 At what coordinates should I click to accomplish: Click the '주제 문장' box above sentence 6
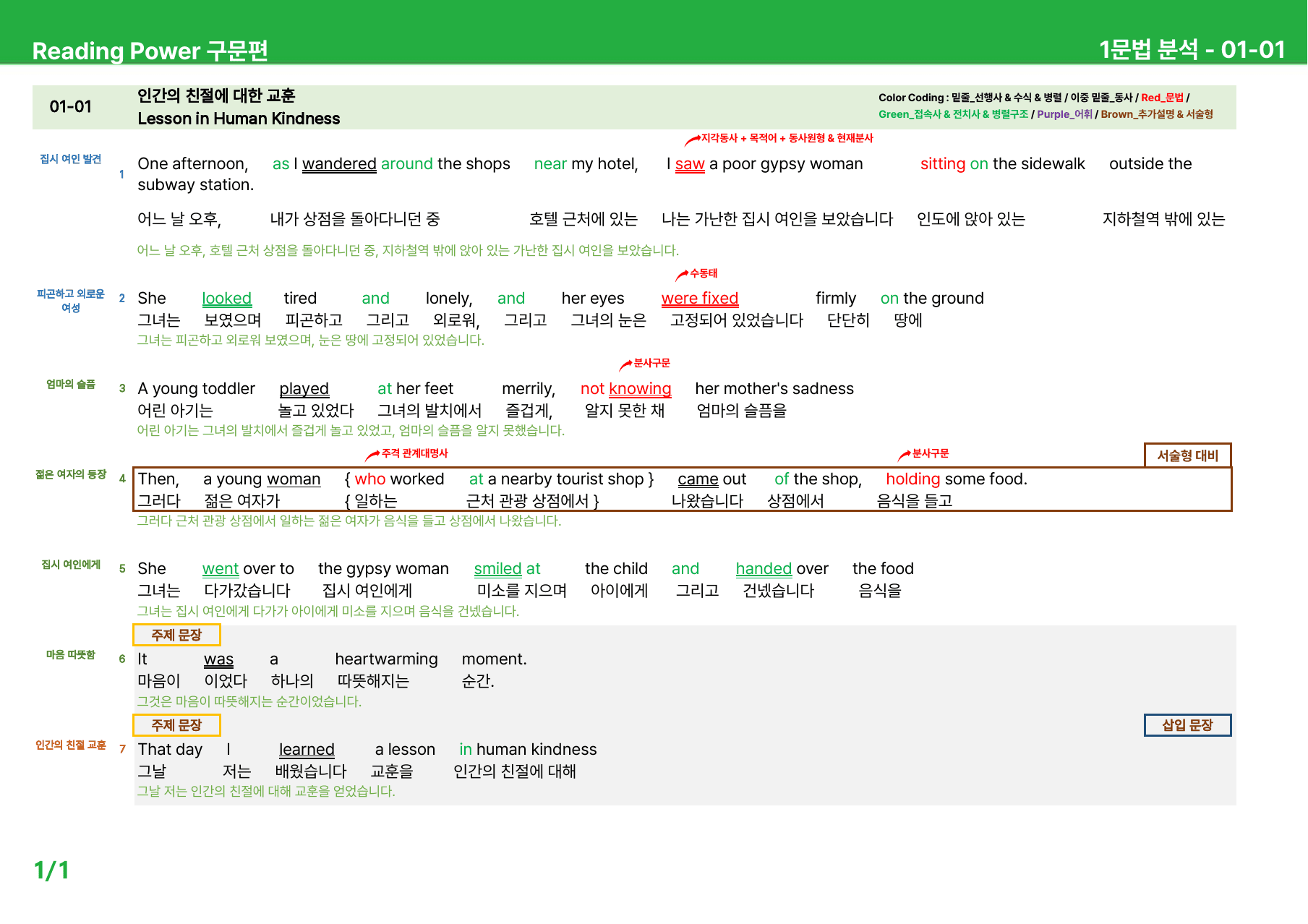point(176,635)
